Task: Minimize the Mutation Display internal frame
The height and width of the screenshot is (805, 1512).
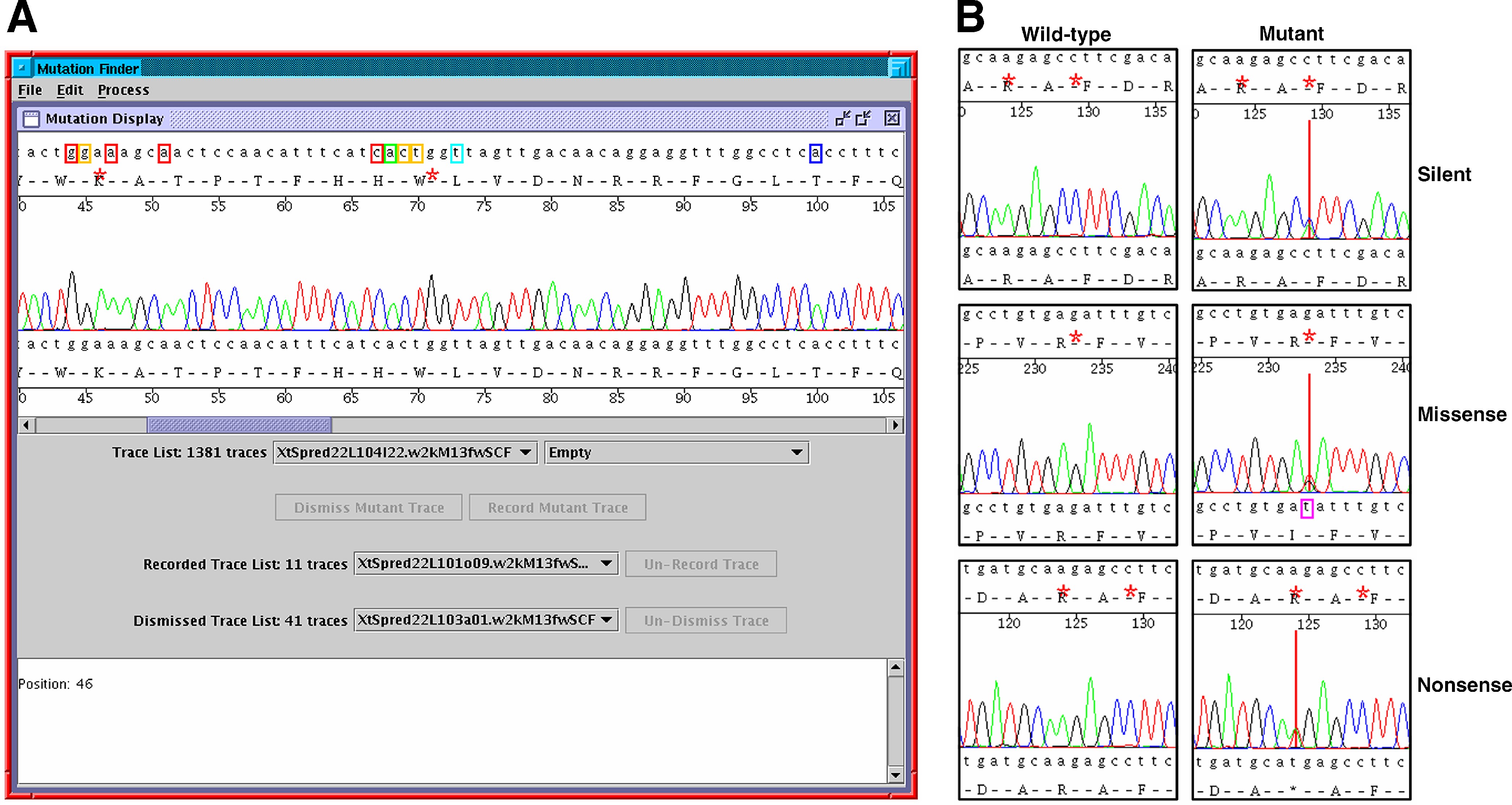Action: coord(843,119)
